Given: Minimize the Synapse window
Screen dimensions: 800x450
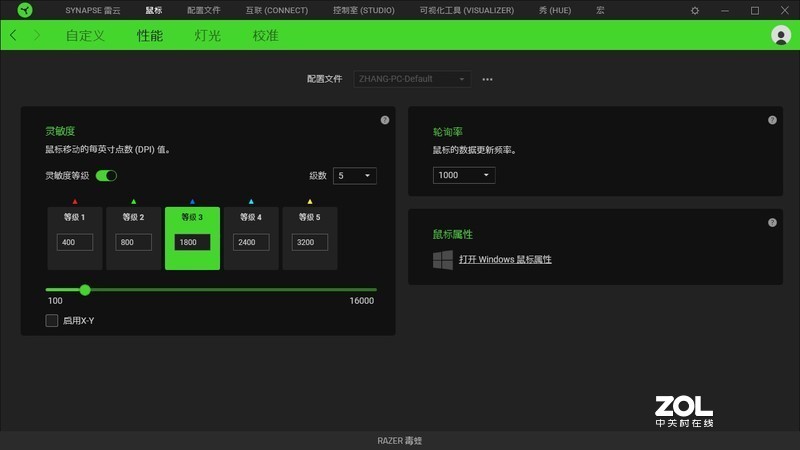Looking at the screenshot, I should pyautogui.click(x=724, y=10).
